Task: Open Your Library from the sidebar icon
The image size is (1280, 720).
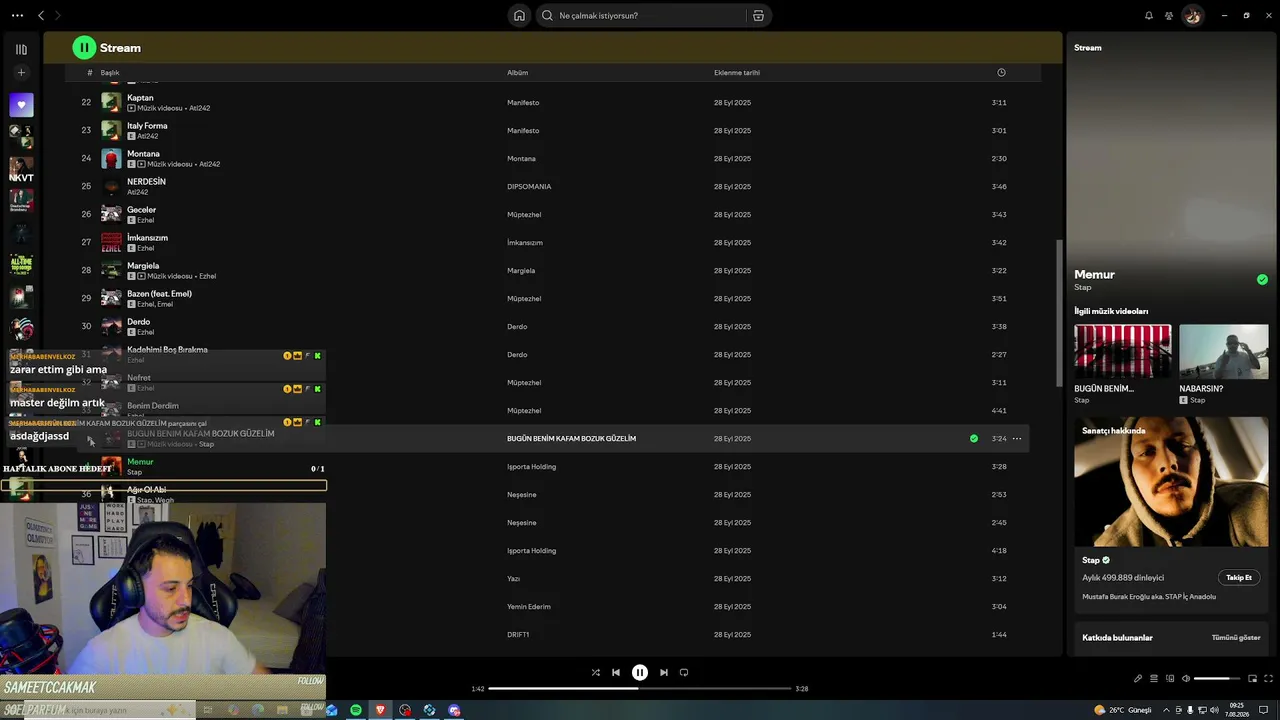Action: 21,49
